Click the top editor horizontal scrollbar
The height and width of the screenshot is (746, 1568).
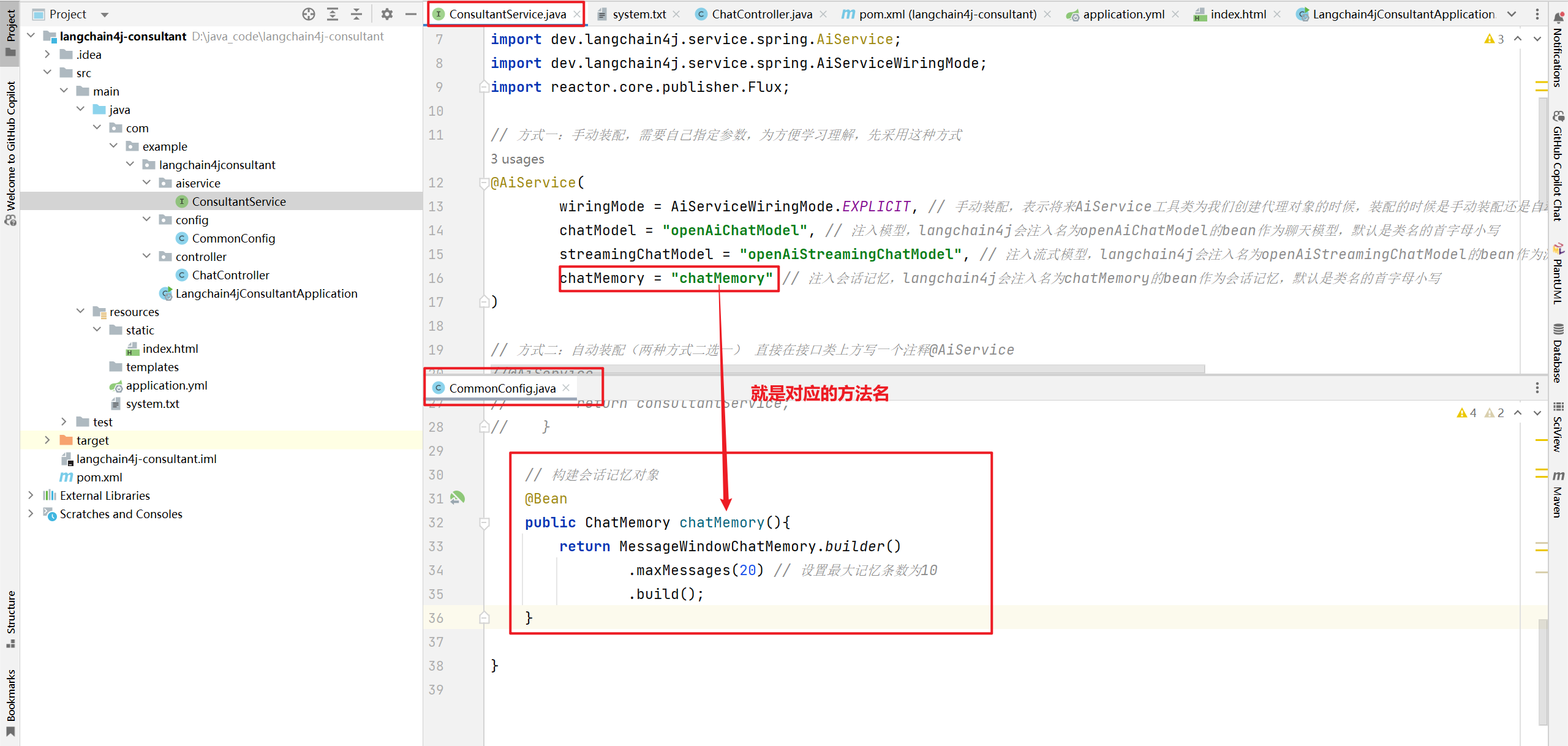coord(845,369)
